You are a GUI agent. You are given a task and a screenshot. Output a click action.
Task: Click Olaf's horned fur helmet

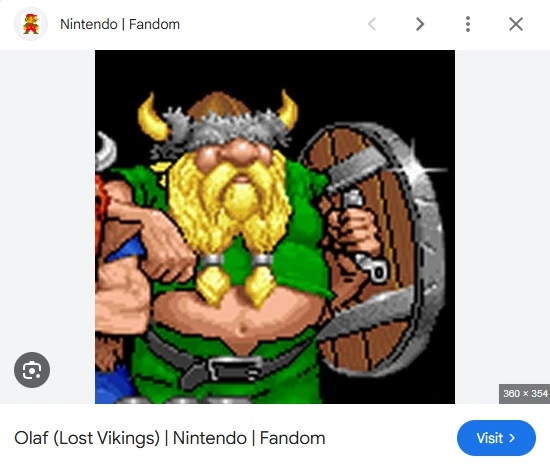click(219, 117)
